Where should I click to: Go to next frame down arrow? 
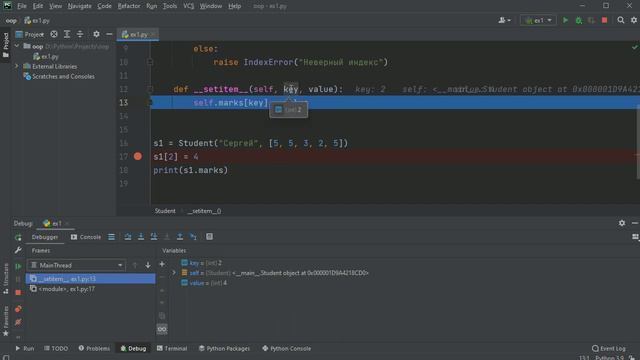(148, 265)
